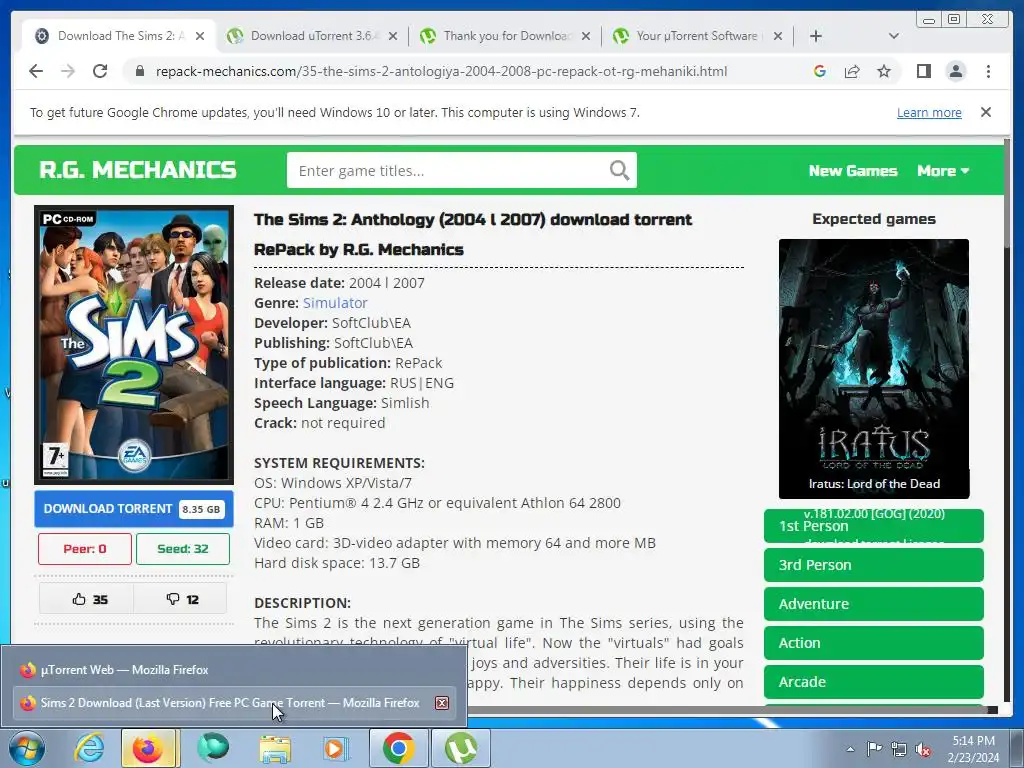Viewport: 1024px width, 768px height.
Task: Select the 1st Person category
Action: click(874, 526)
